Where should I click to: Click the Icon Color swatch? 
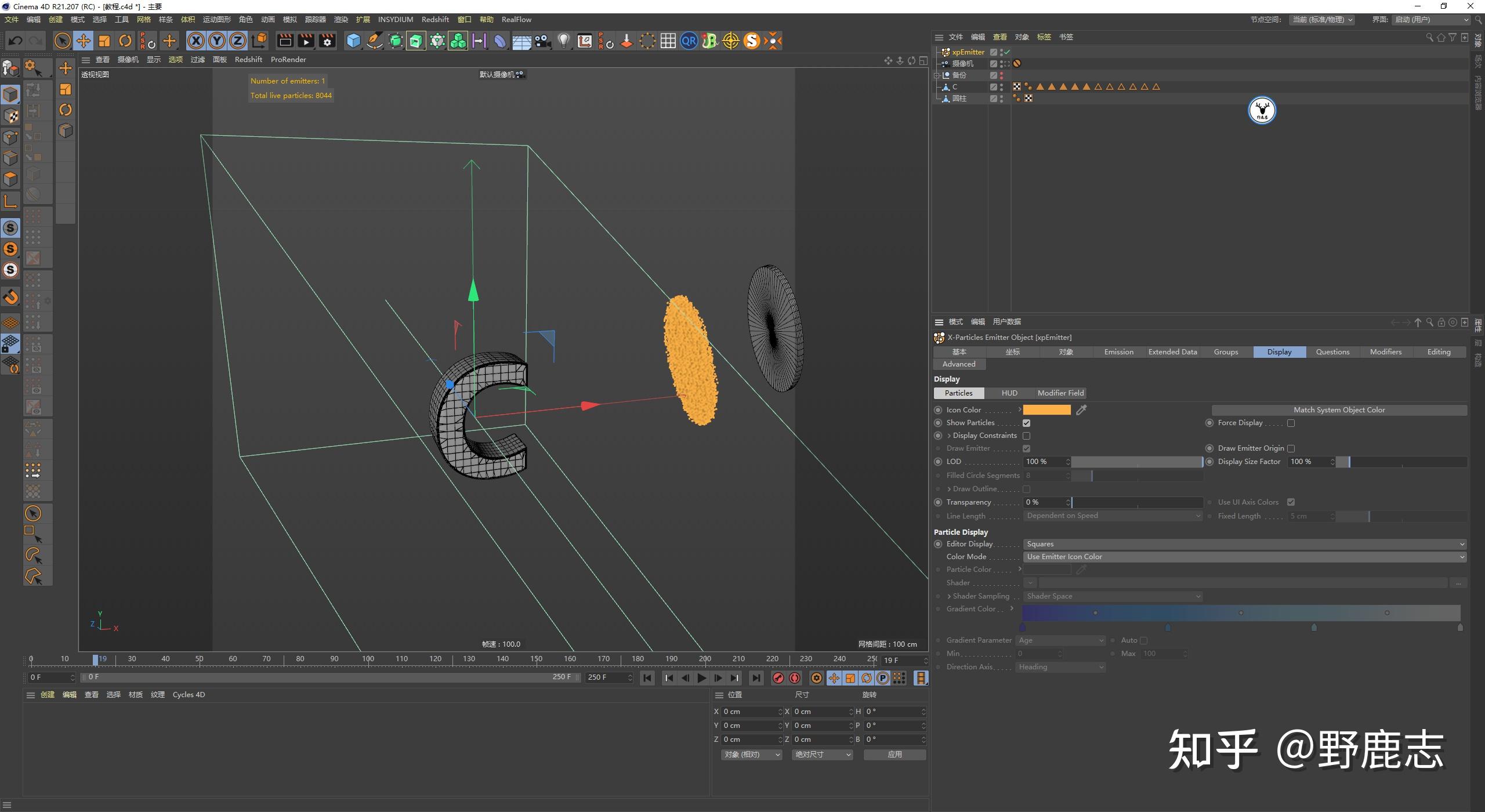click(1047, 409)
